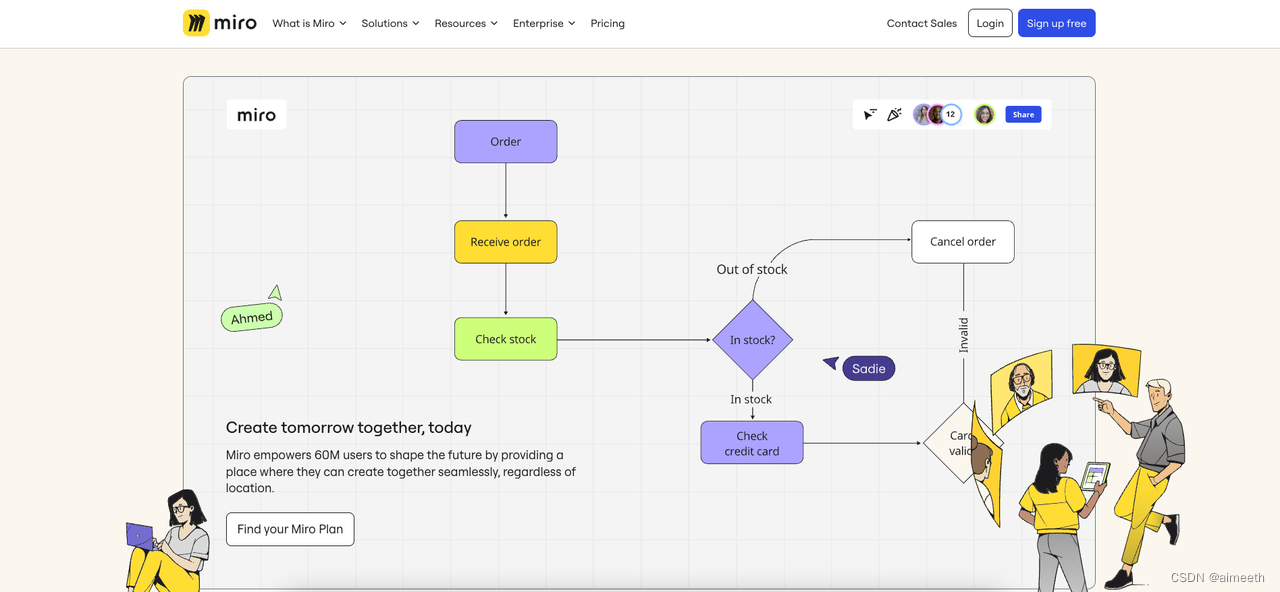This screenshot has height=592, width=1280.
Task: Select the cursor tool icon on the board toolbar
Action: coord(870,114)
